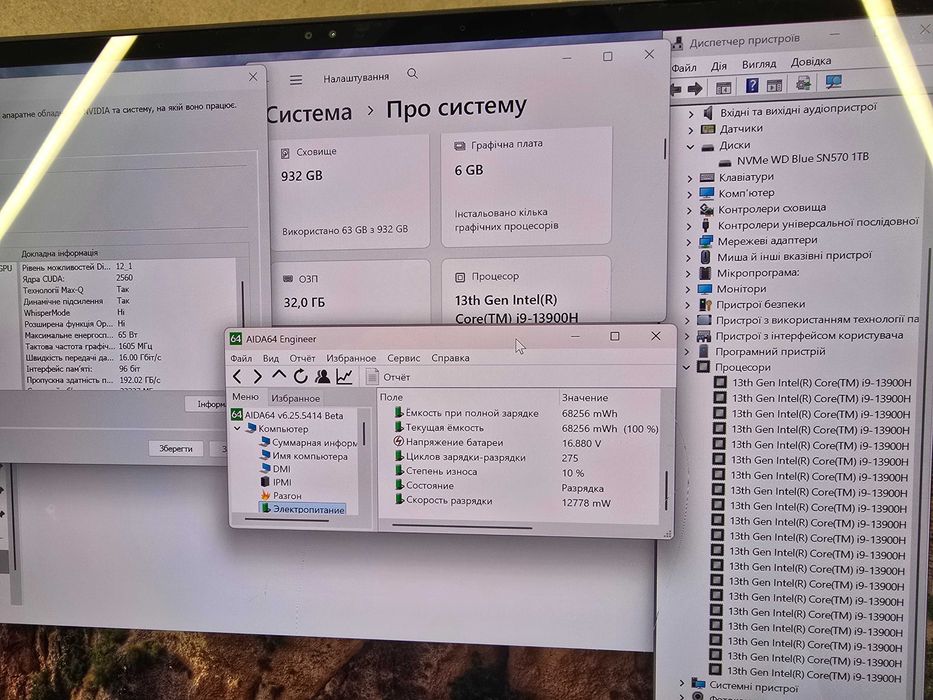
Task: Click Графічна плата card icon
Action: pyautogui.click(x=459, y=145)
